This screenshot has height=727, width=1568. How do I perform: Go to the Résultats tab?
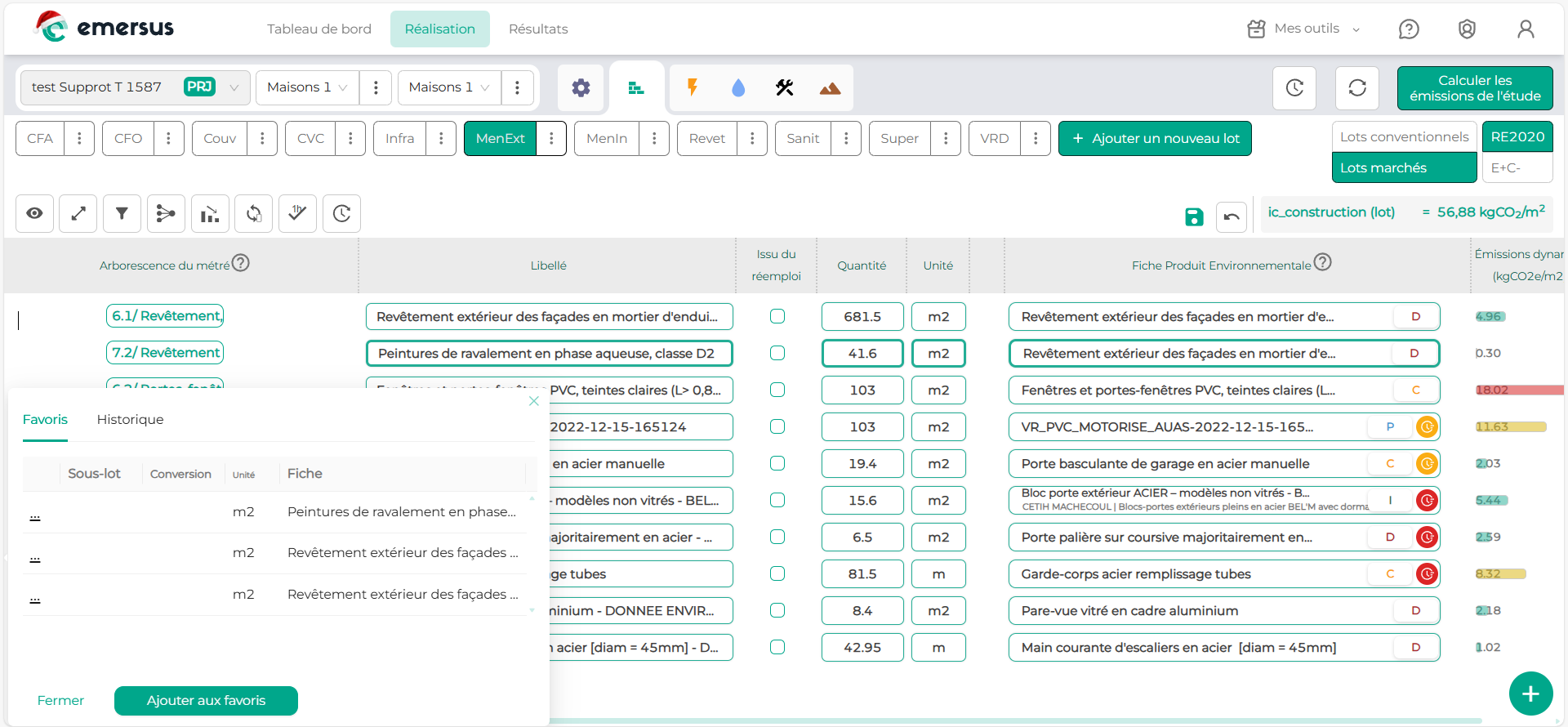click(x=537, y=29)
